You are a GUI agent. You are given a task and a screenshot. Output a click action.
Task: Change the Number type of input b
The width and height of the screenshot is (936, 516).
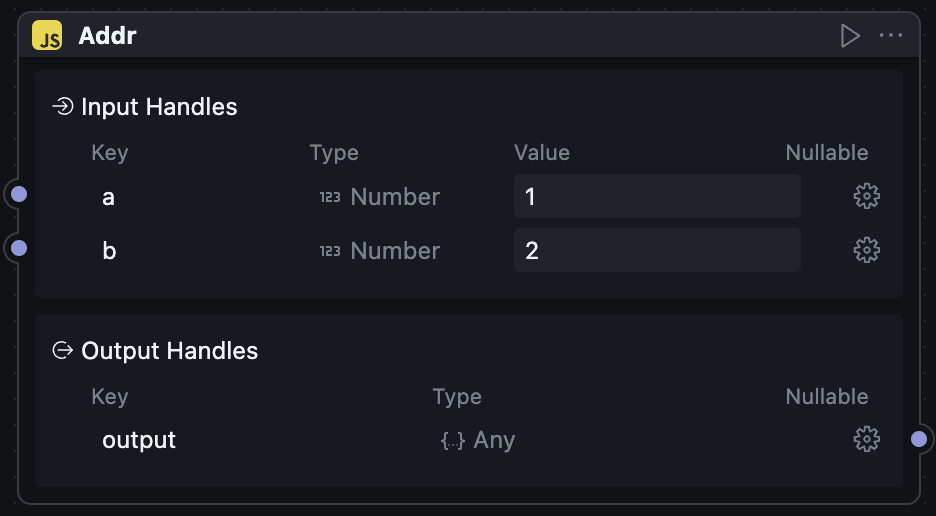[x=380, y=250]
